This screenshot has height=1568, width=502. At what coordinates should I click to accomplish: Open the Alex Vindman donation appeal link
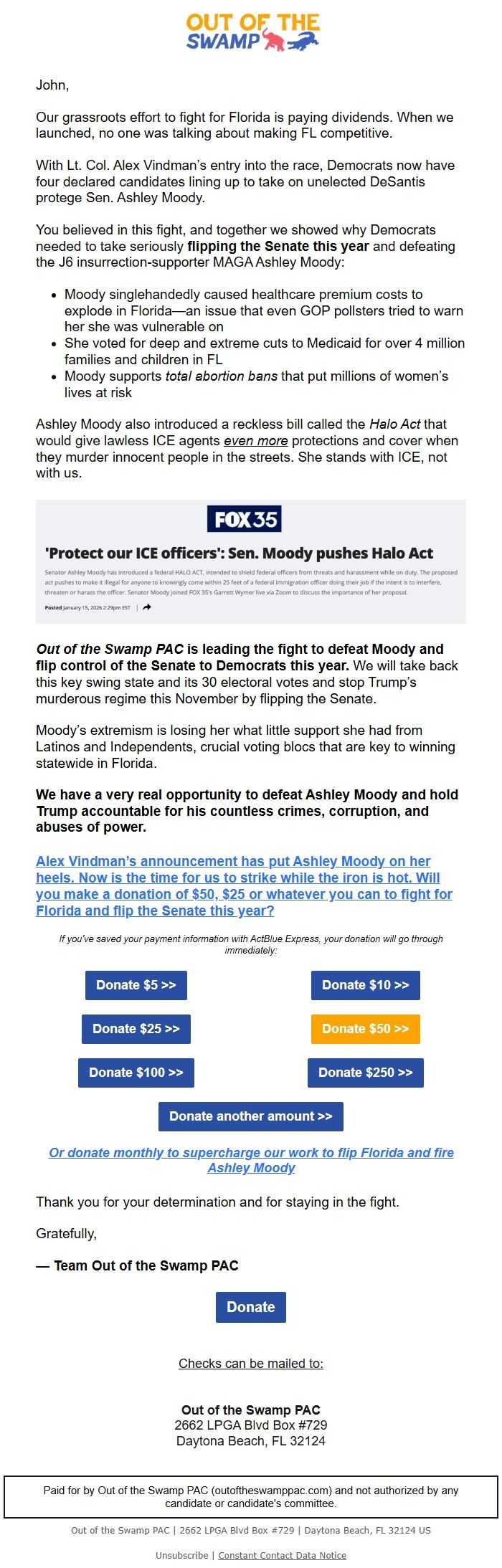coord(244,886)
